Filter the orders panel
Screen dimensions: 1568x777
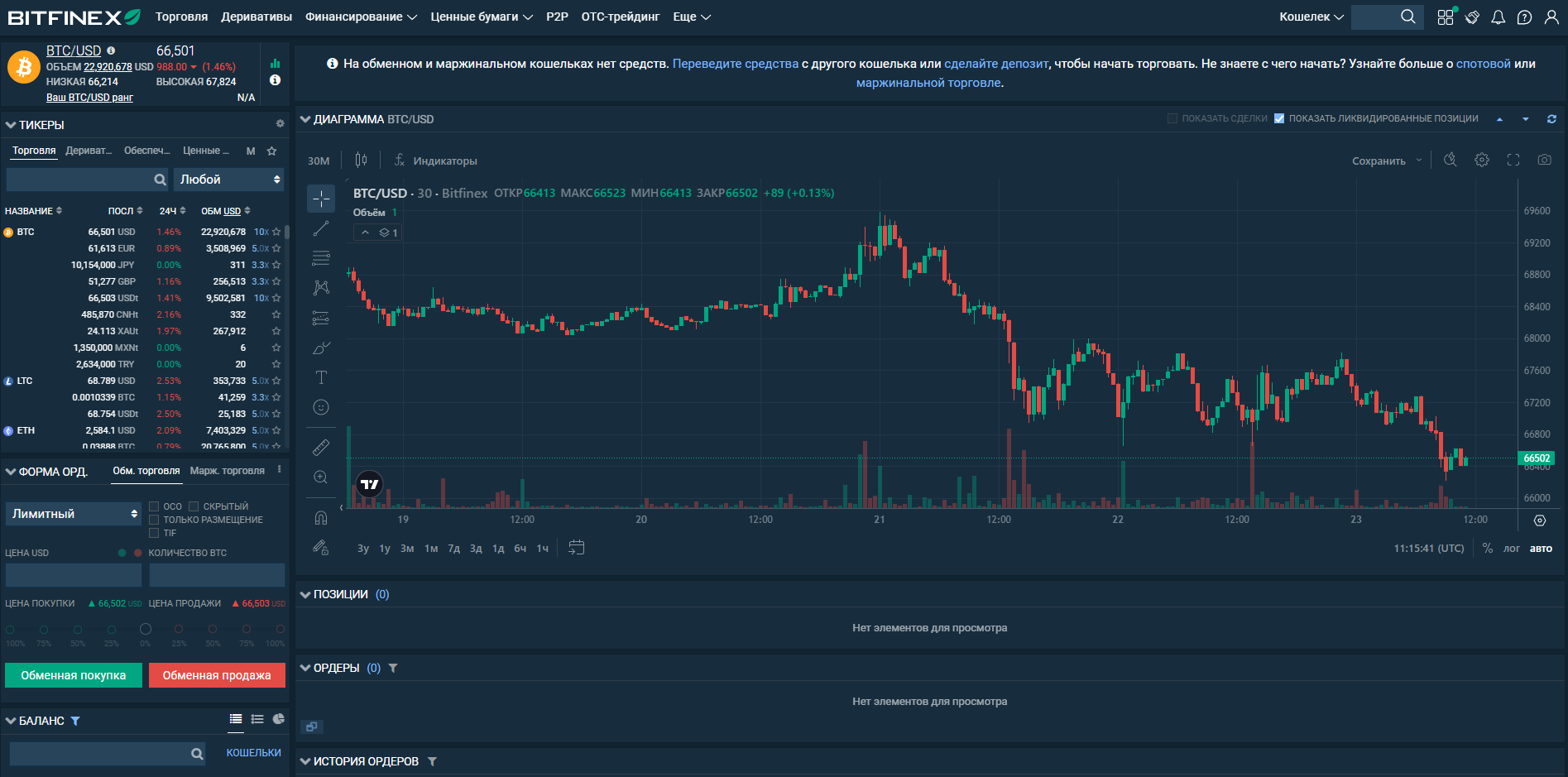pos(393,668)
